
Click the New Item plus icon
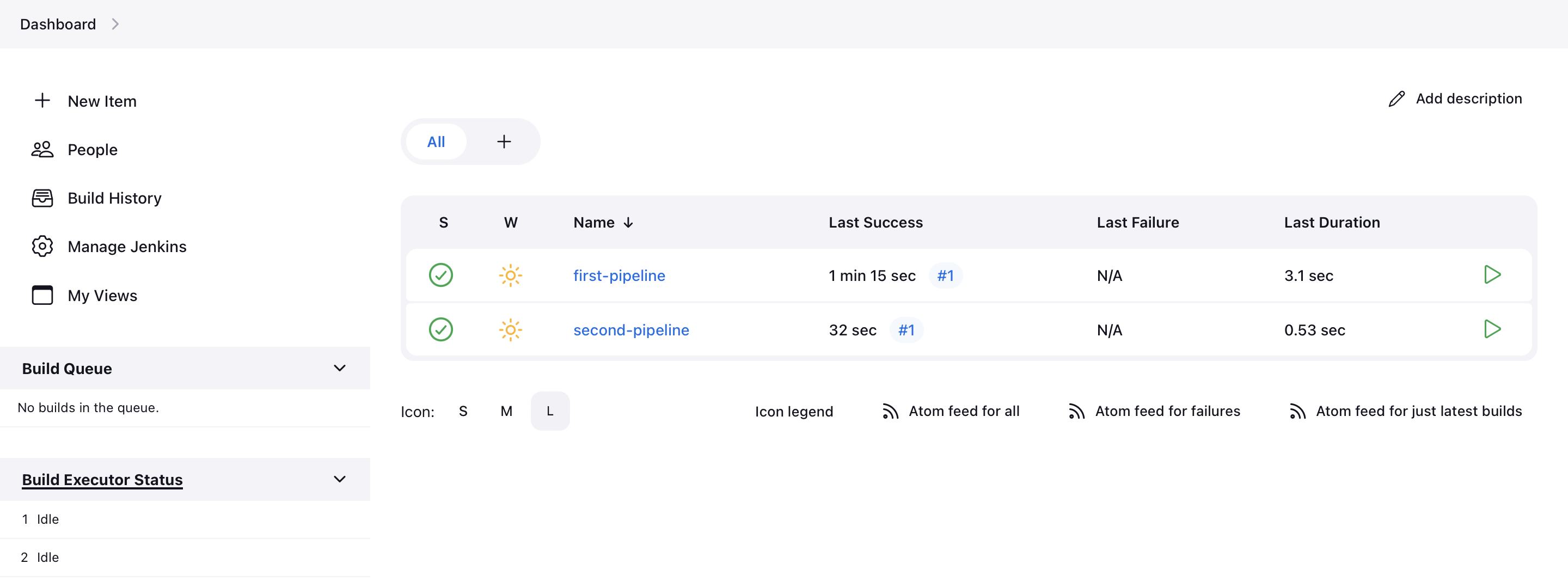pos(42,100)
